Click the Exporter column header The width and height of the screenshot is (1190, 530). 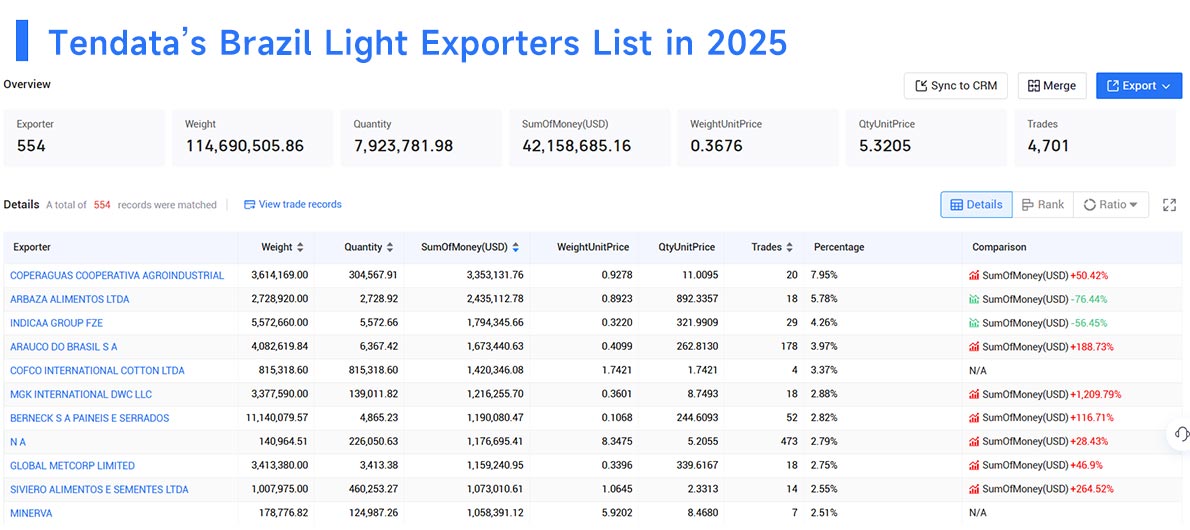click(x=32, y=247)
